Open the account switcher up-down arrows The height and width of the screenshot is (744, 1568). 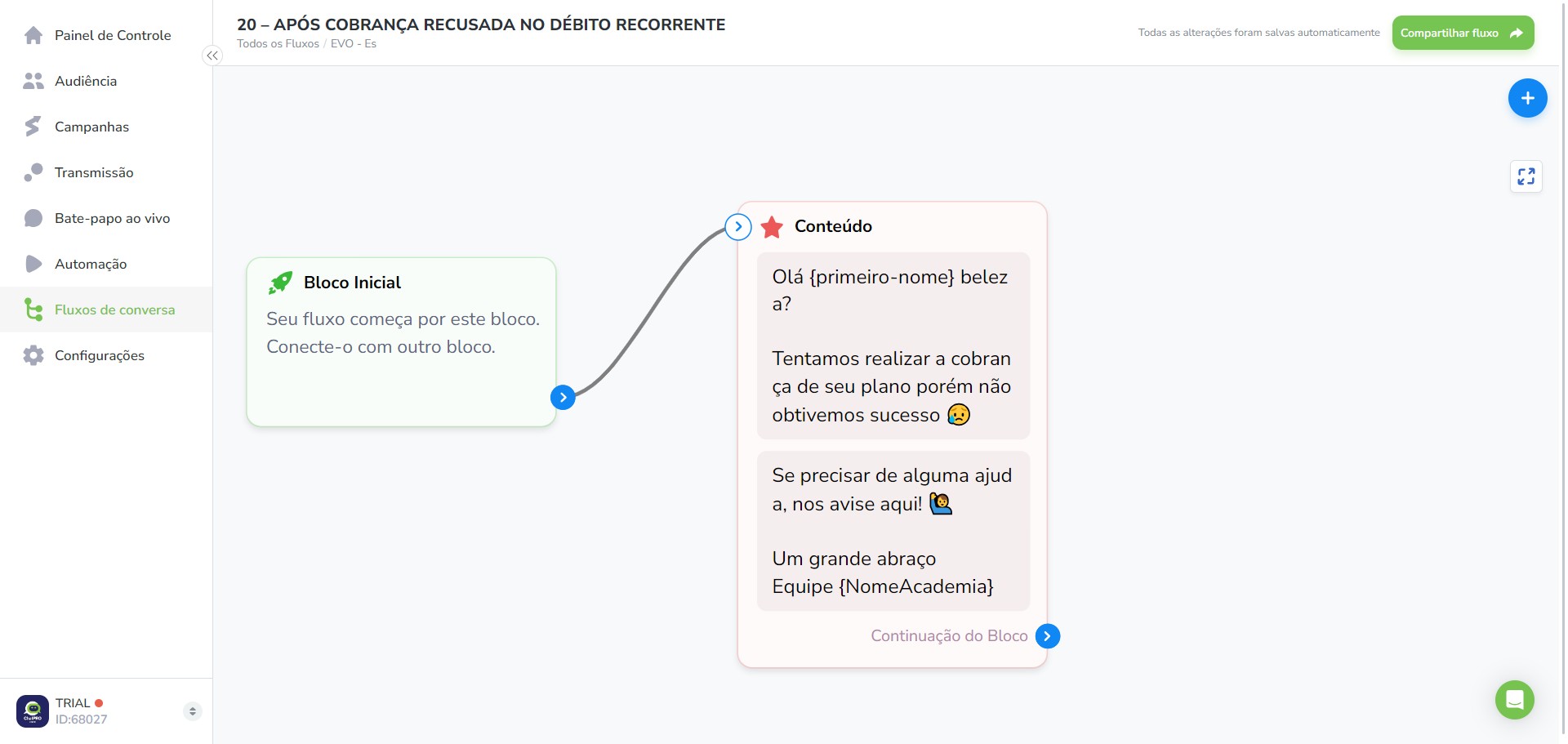pyautogui.click(x=193, y=711)
